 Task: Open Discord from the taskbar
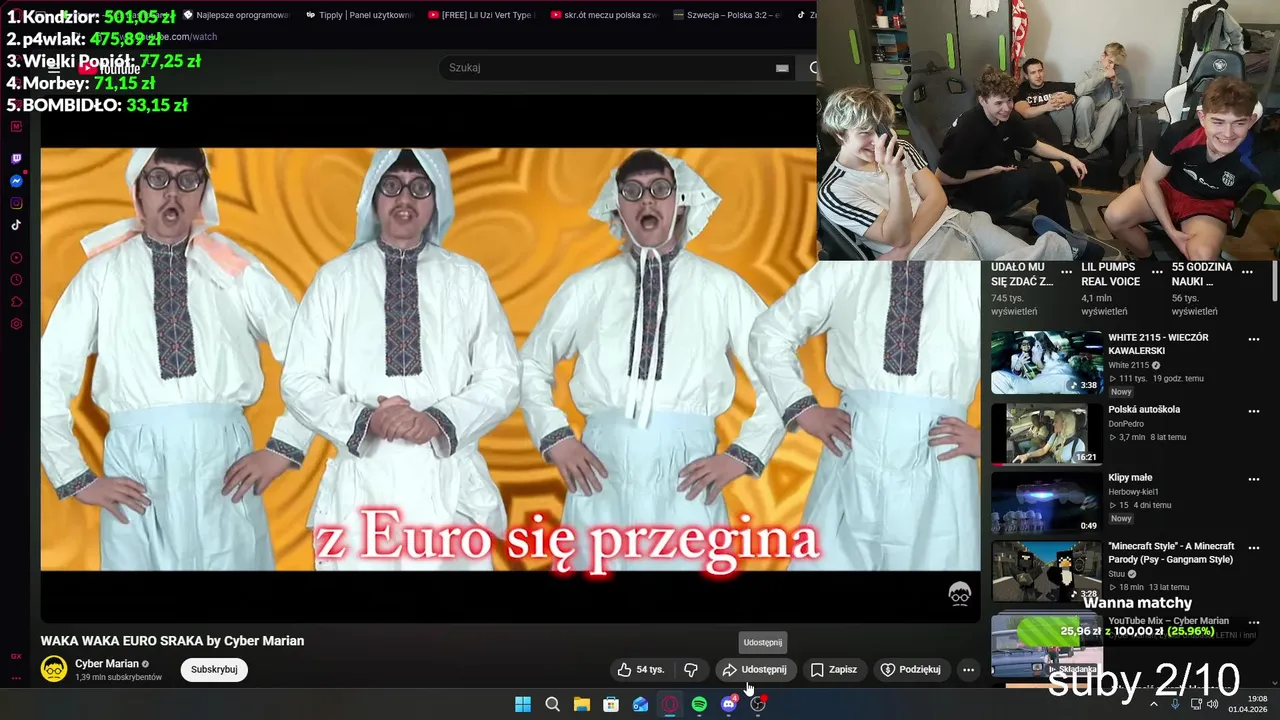729,704
